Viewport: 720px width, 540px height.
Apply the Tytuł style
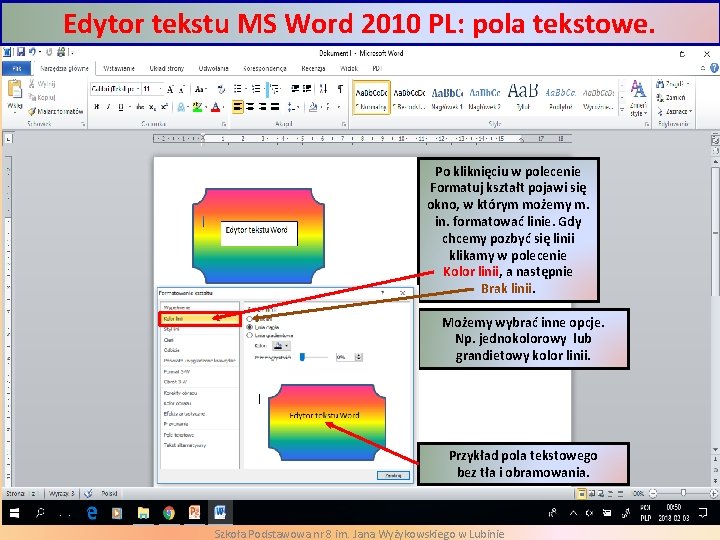[x=523, y=97]
